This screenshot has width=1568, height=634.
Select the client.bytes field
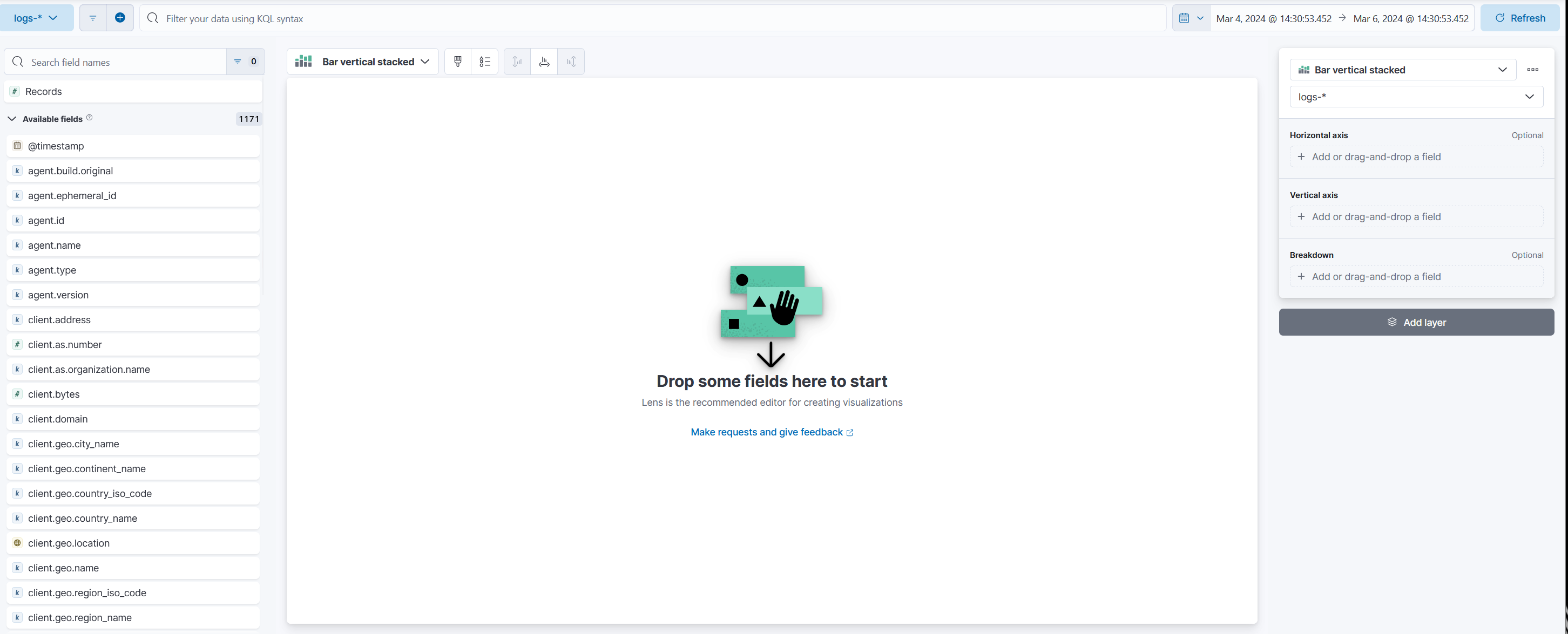53,394
